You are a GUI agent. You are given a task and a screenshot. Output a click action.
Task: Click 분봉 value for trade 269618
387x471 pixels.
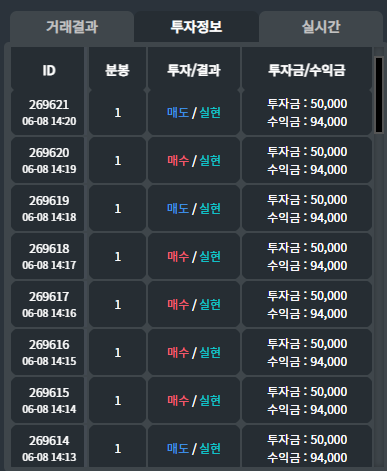coord(117,257)
